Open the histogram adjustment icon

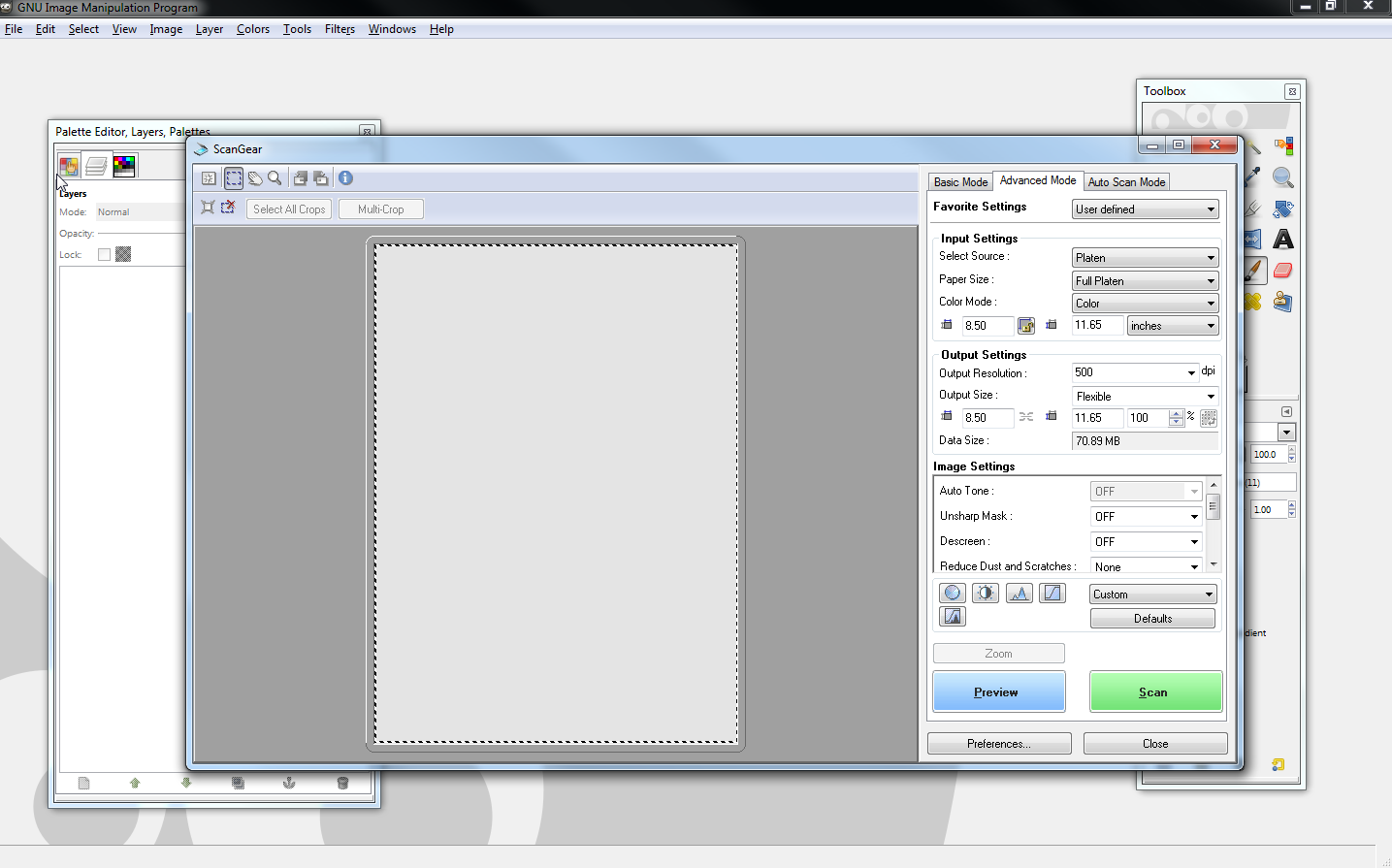tap(1019, 593)
